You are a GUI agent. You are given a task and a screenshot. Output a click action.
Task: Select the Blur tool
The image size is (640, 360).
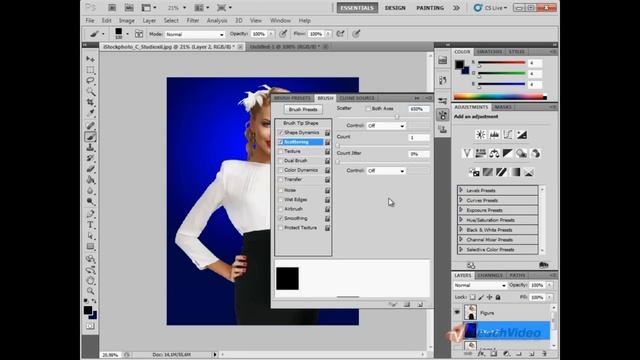tap(90, 191)
